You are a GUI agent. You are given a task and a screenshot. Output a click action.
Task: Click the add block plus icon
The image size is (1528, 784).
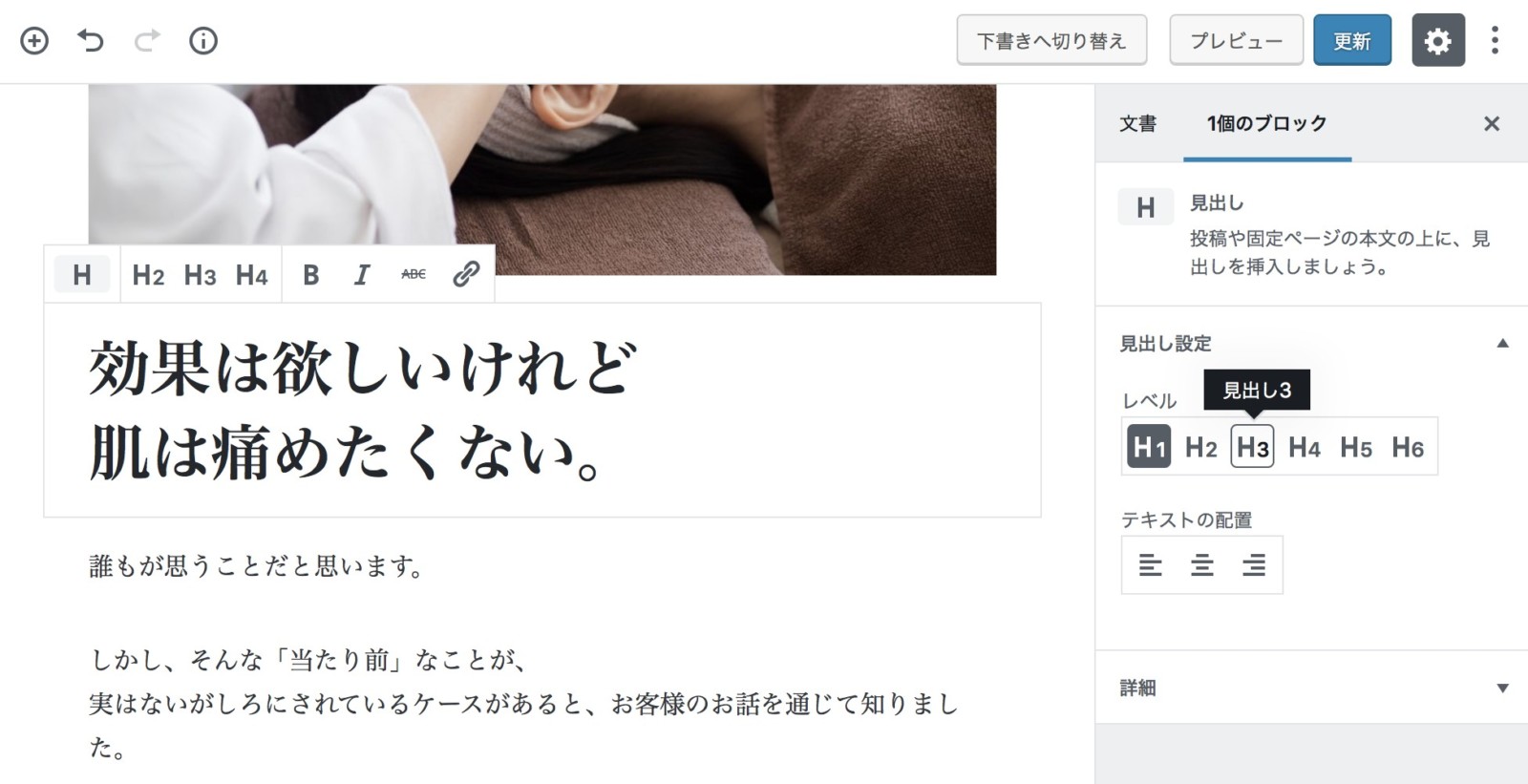pos(34,41)
